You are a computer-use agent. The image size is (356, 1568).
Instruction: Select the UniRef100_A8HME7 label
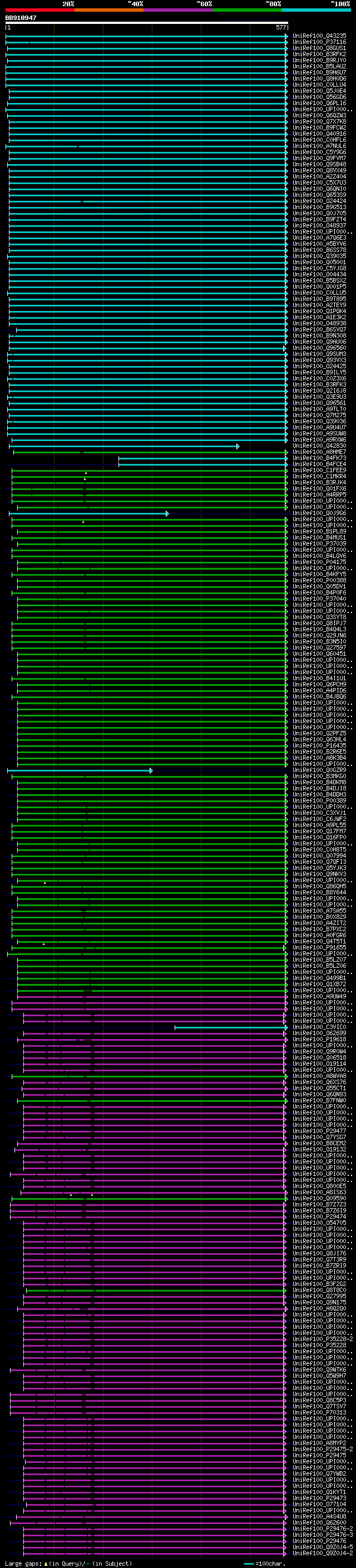pos(319,452)
